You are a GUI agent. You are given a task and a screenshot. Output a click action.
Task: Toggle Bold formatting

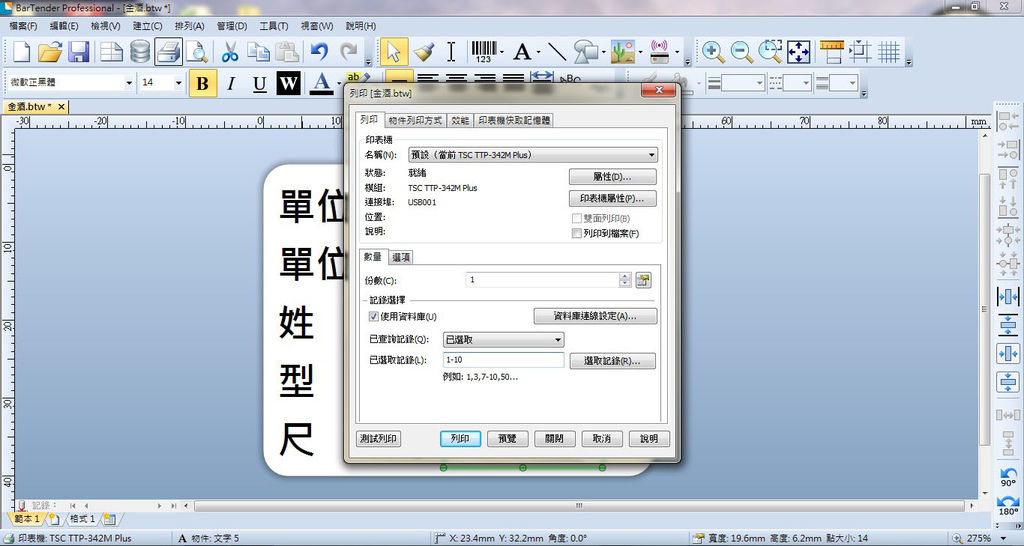click(202, 84)
